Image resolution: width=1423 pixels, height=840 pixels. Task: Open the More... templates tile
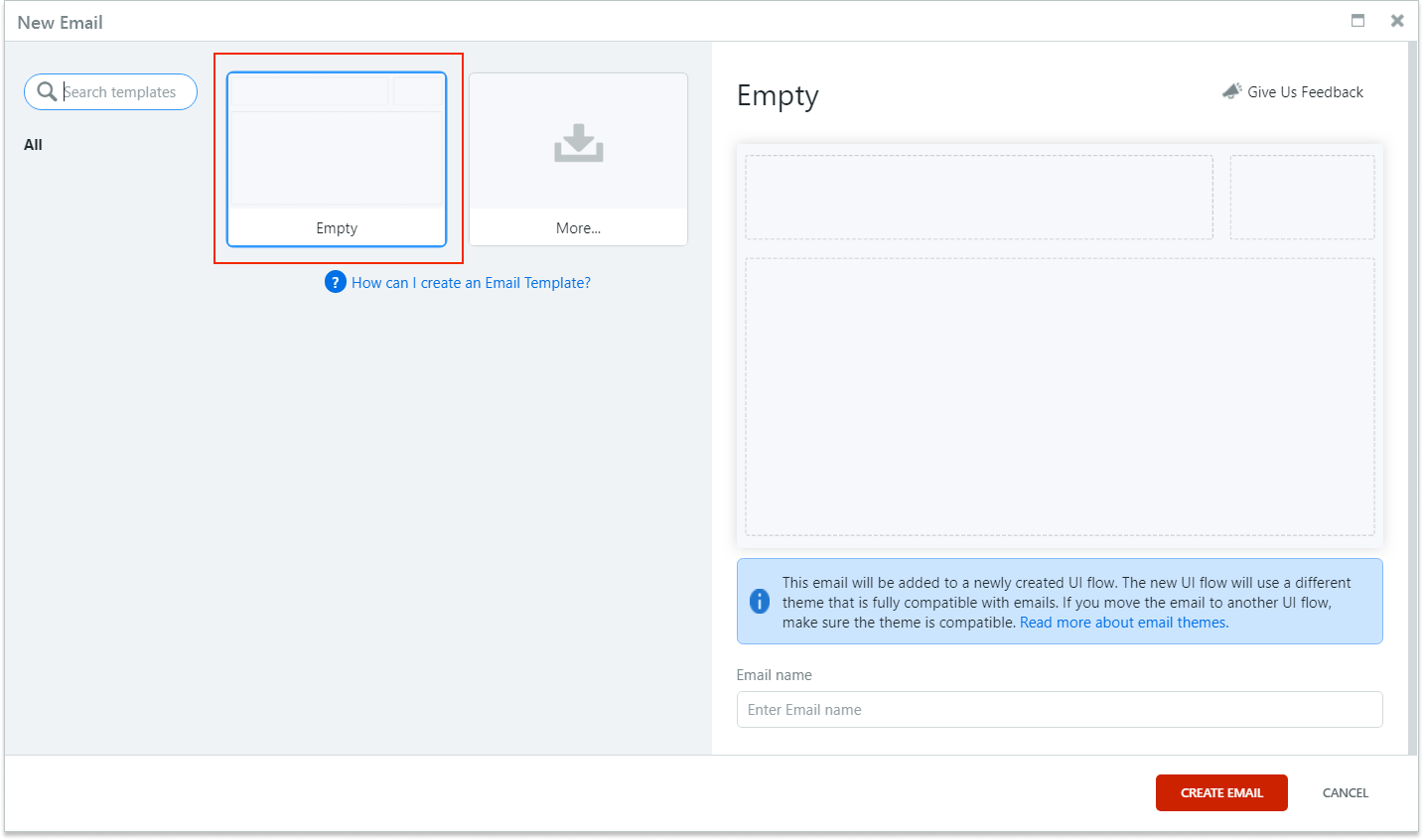click(578, 159)
